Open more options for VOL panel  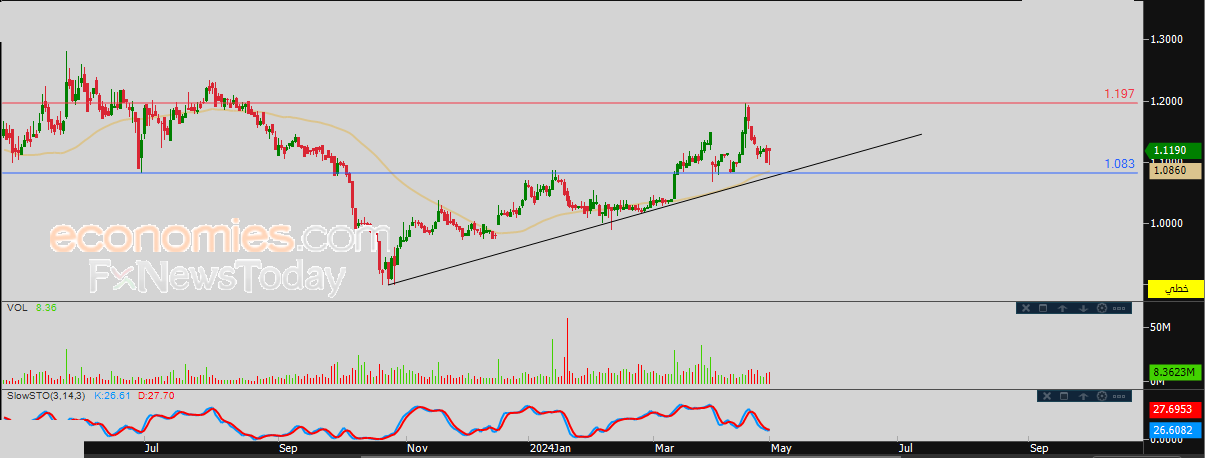coord(1119,308)
